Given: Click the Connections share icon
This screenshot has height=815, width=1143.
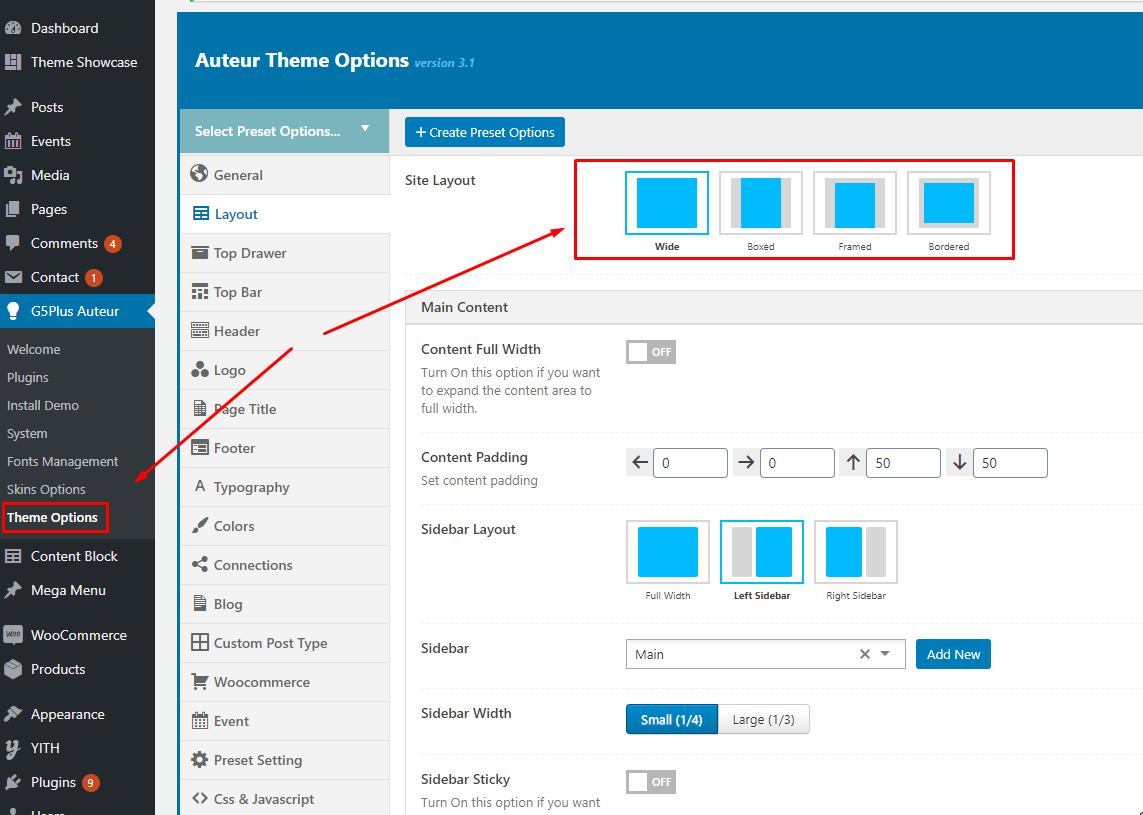Looking at the screenshot, I should [200, 564].
